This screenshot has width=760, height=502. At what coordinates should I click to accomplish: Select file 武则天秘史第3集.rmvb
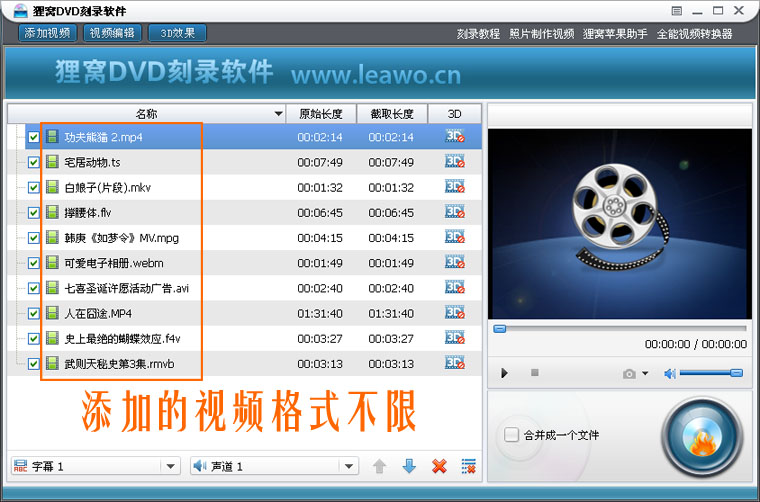coord(119,364)
